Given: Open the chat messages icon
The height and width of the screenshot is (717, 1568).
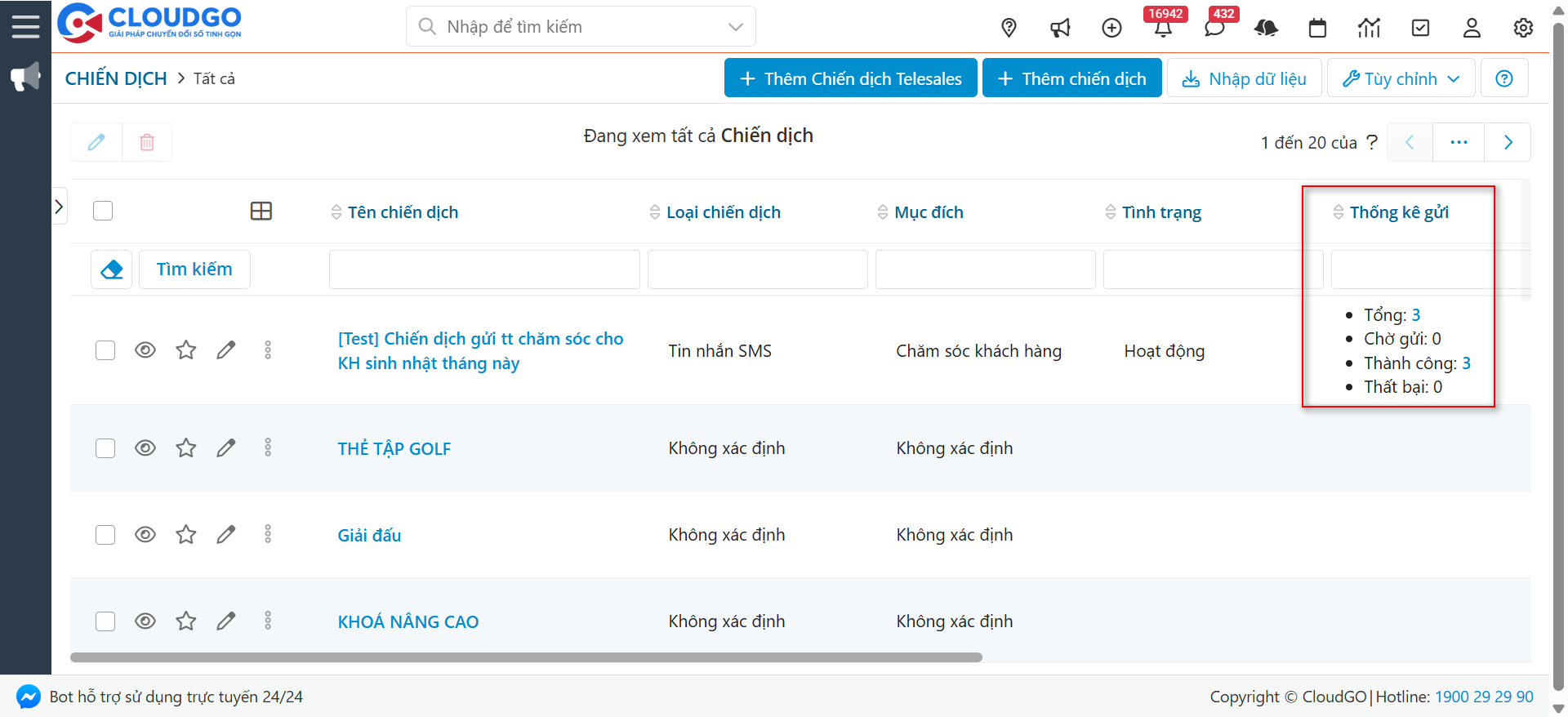Looking at the screenshot, I should (x=1214, y=29).
